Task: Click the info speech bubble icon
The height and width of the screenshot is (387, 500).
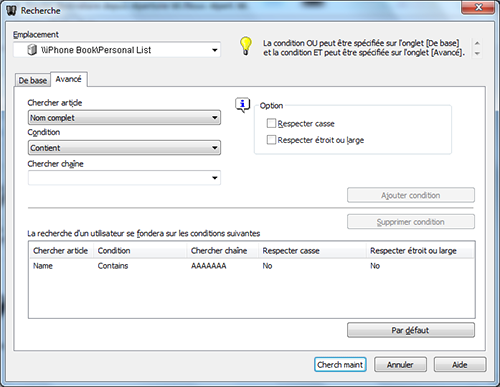Action: coord(242,105)
